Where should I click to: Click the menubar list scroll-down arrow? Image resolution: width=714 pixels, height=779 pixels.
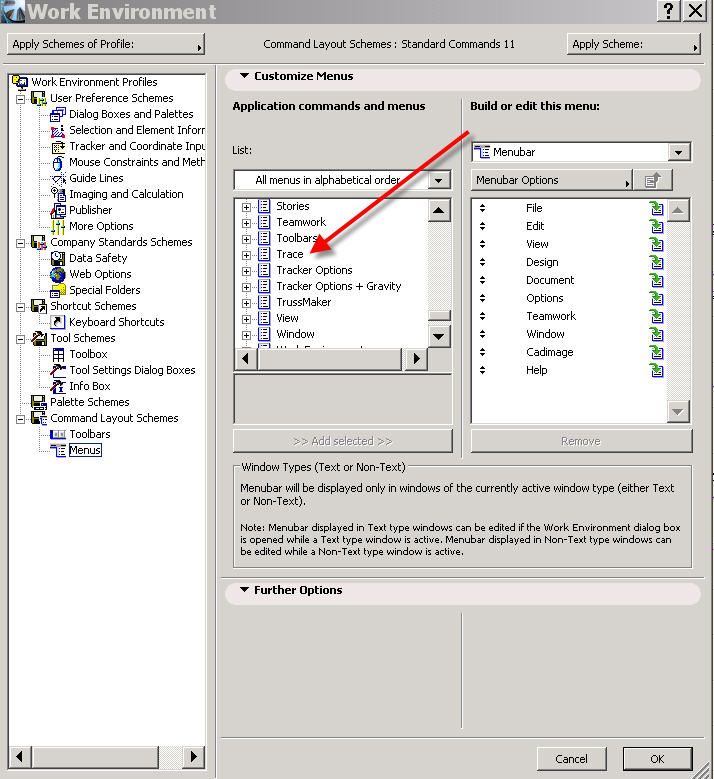click(678, 411)
